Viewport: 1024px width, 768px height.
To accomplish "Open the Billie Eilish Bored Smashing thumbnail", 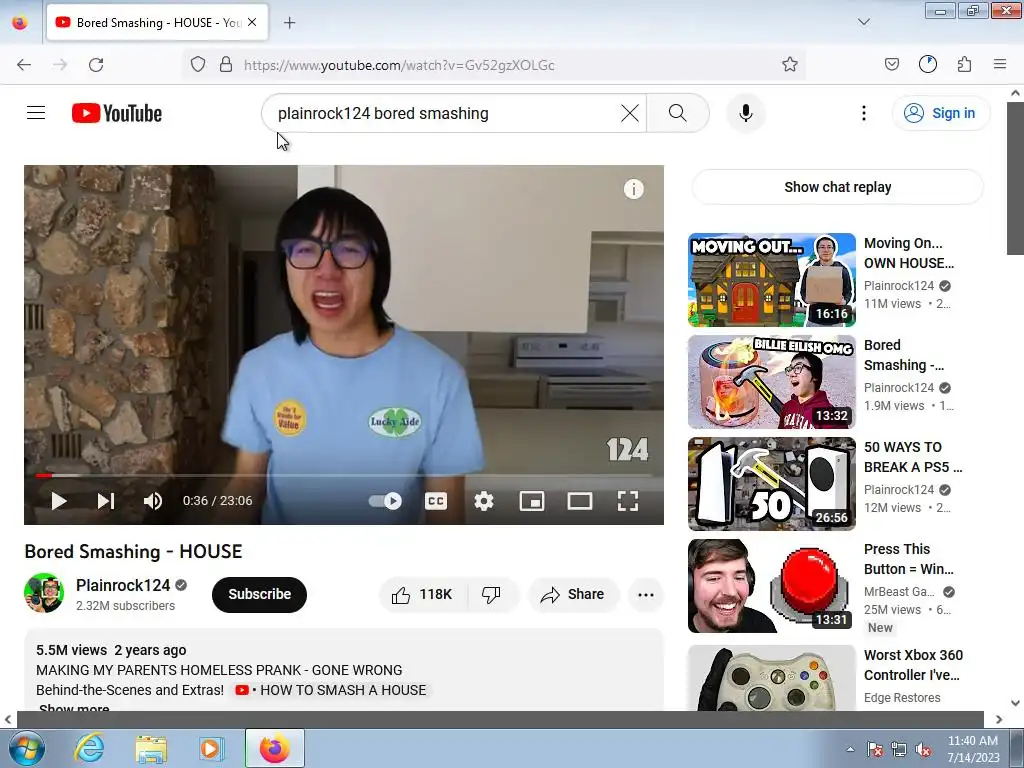I will [x=771, y=381].
